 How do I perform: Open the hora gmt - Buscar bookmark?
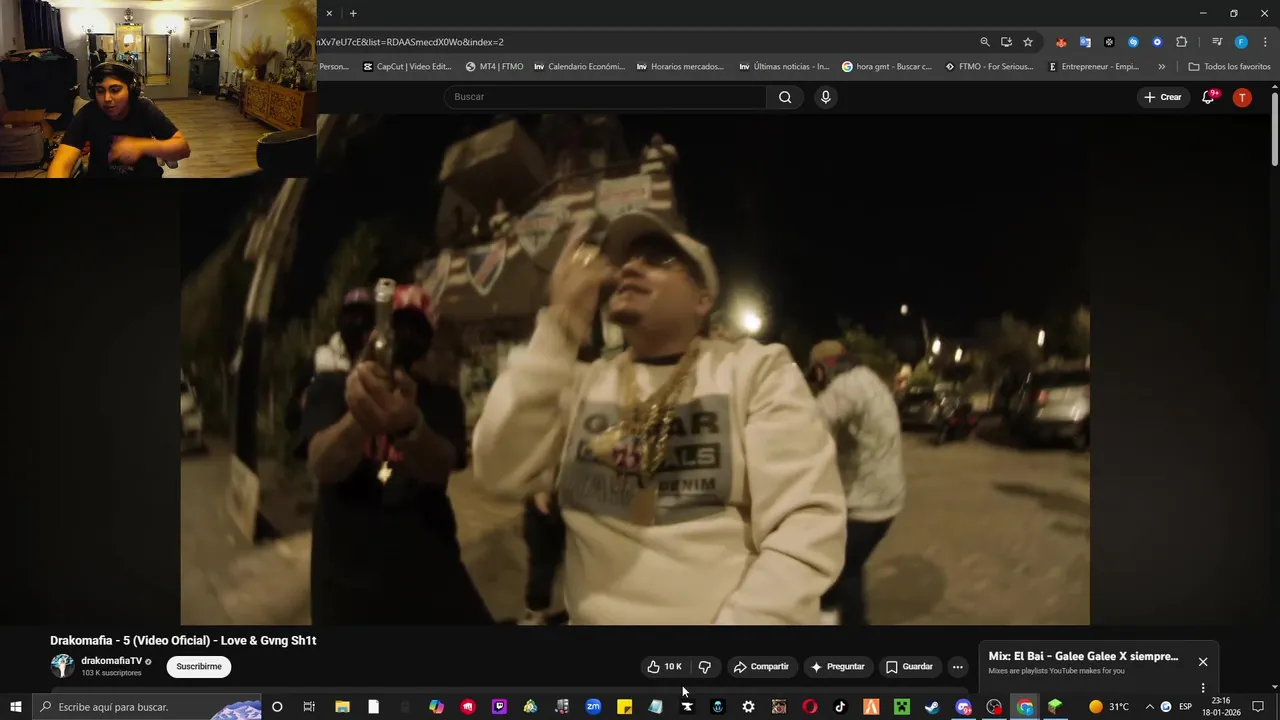[x=887, y=67]
